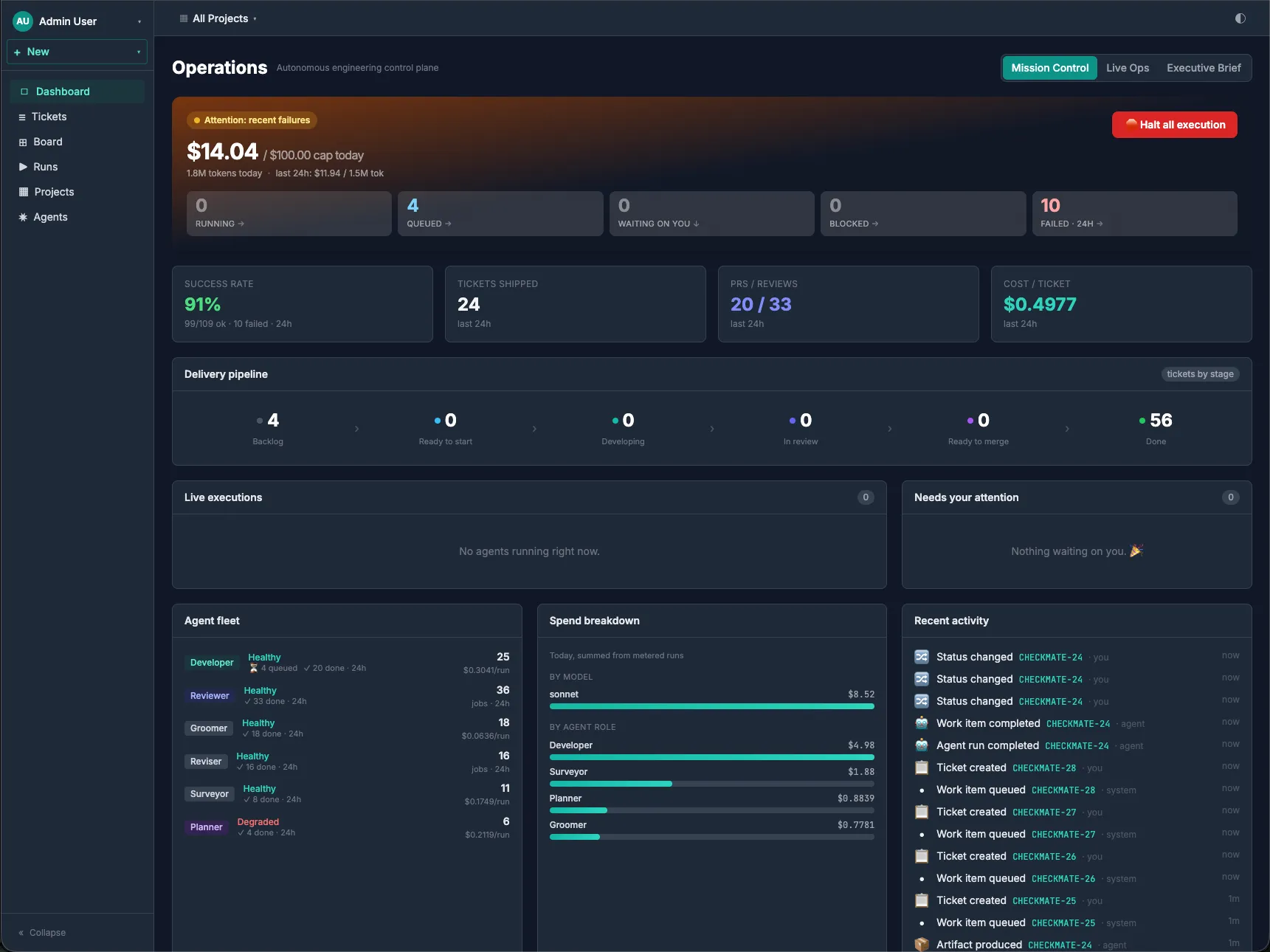Click the Success Rate 91% card

coord(303,304)
